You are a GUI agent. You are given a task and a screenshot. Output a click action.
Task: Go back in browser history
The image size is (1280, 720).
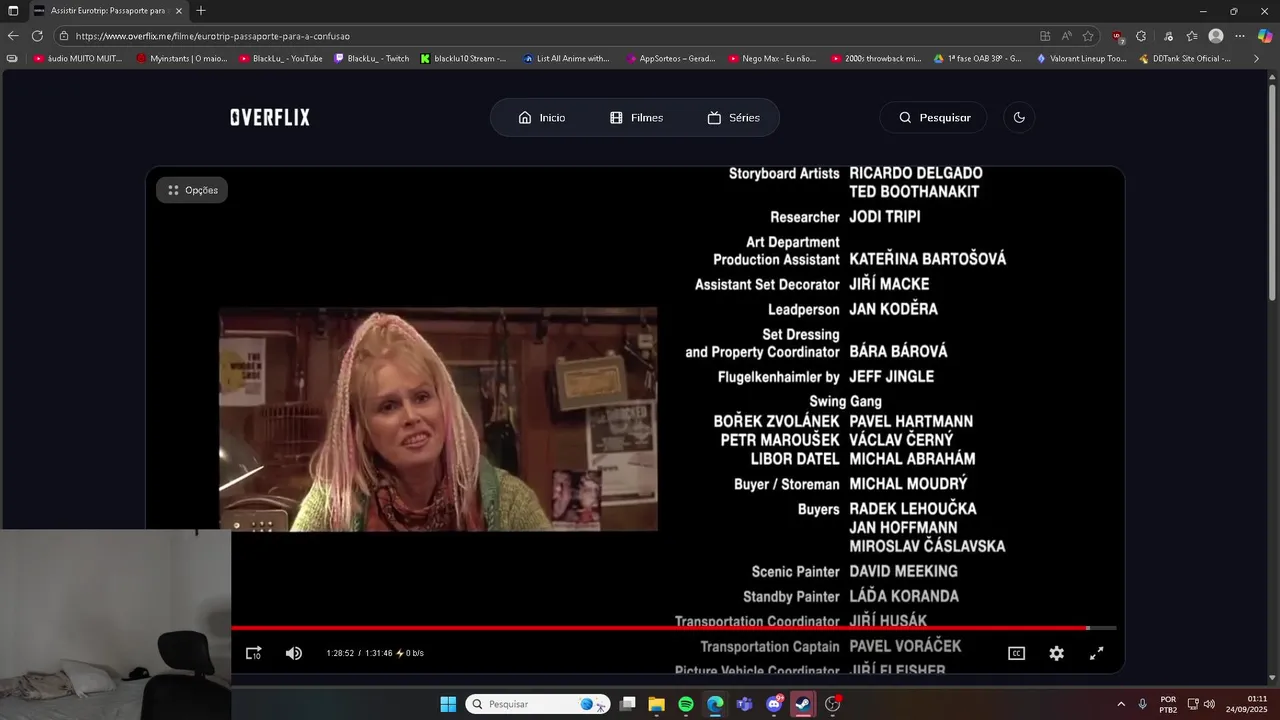[x=13, y=36]
